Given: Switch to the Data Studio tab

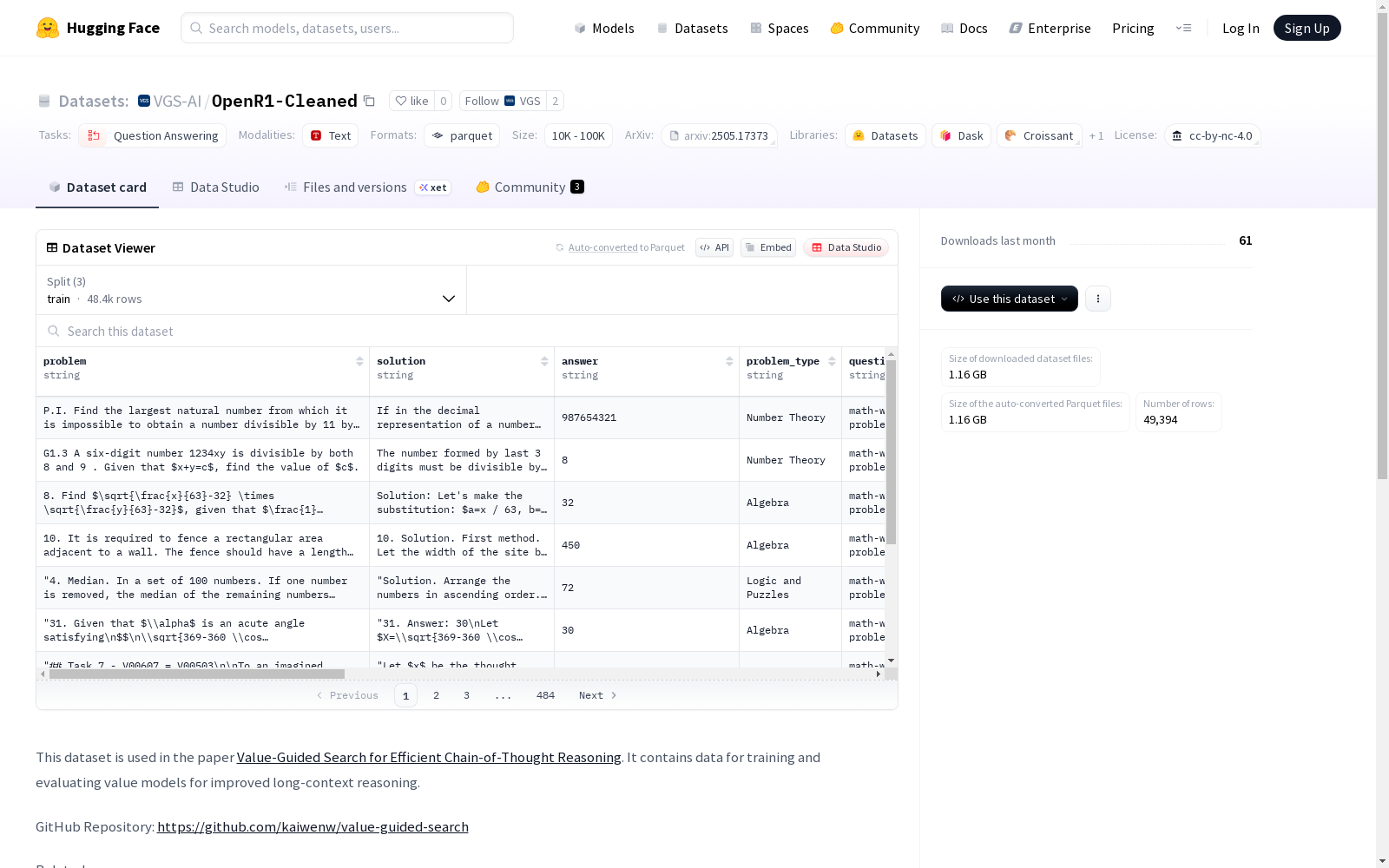Looking at the screenshot, I should (215, 187).
